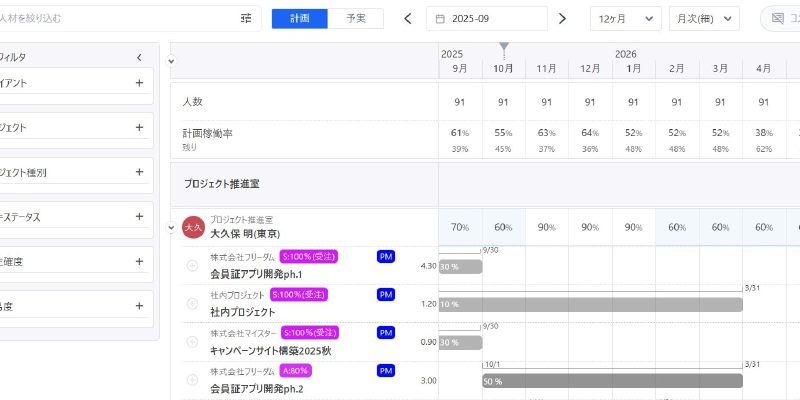Click the add icon beside 会員証アプリ開発ph.1
This screenshot has height=400, width=800.
point(192,265)
